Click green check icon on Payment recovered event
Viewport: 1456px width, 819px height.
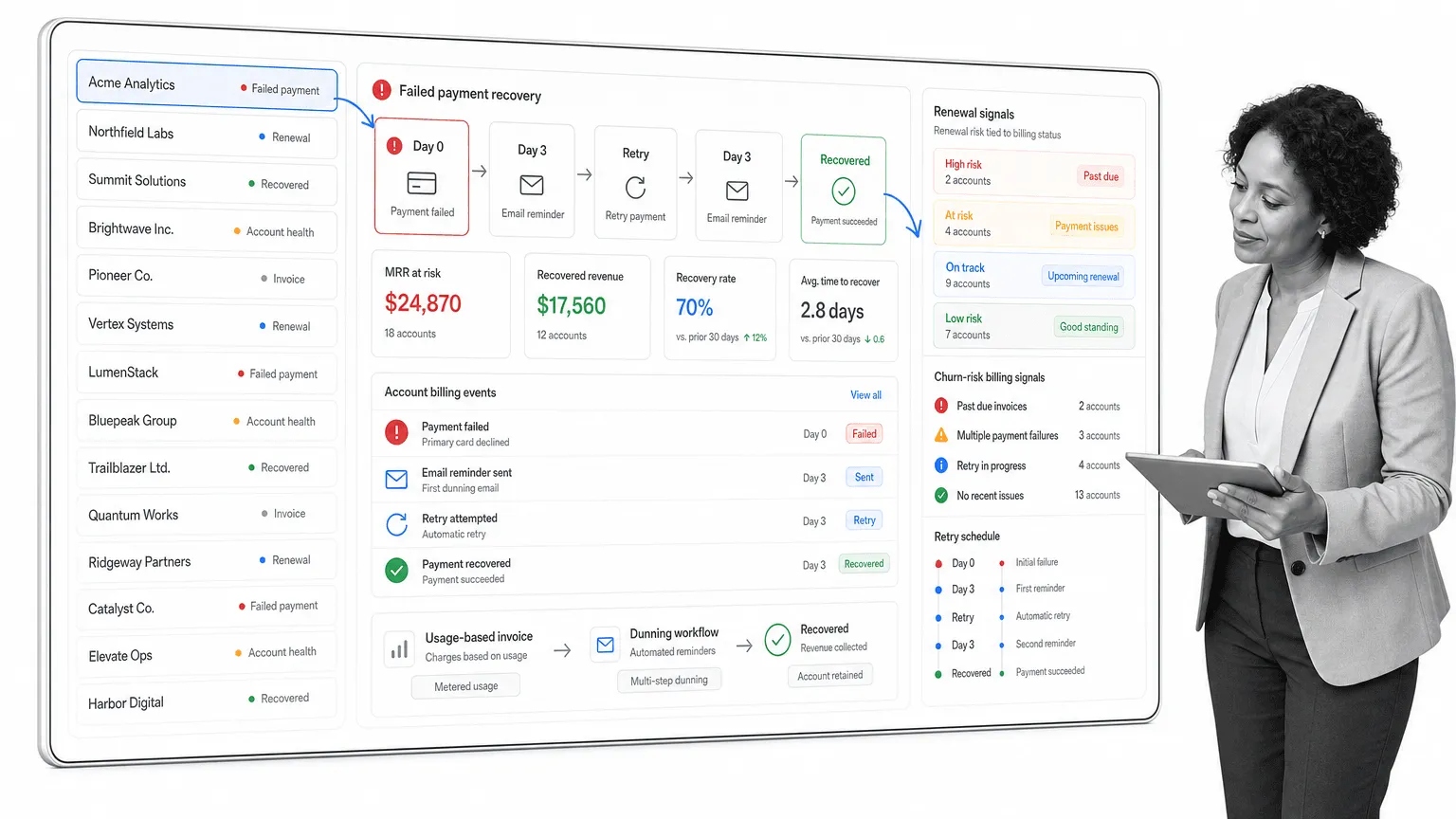396,570
